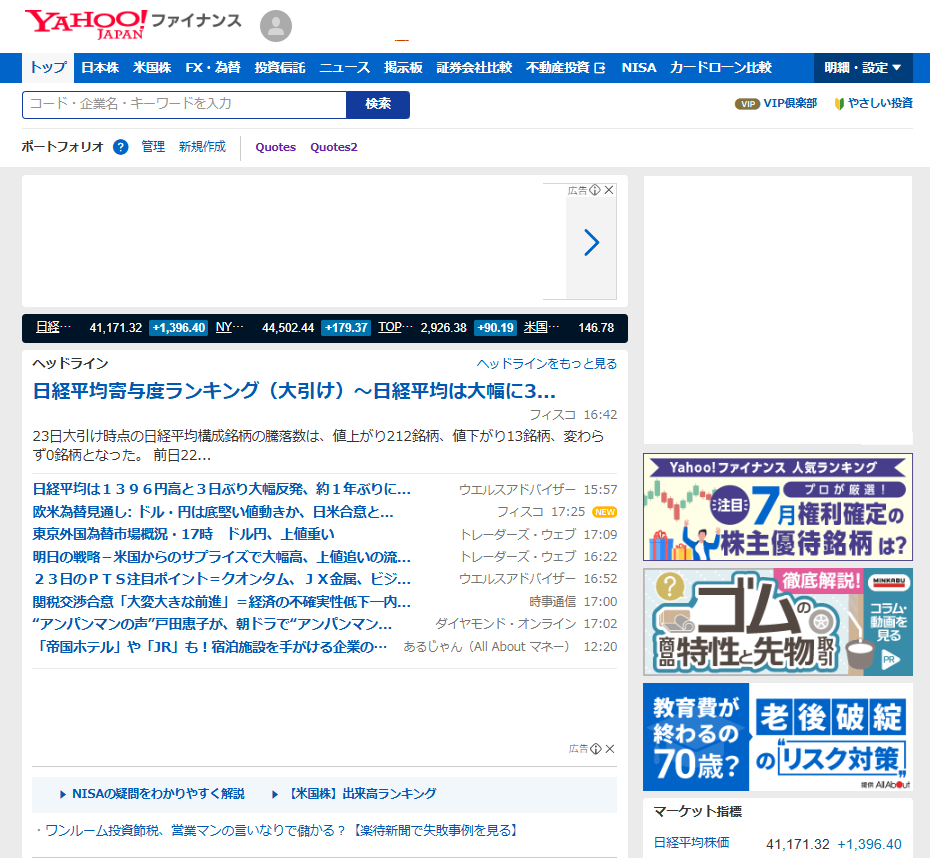Close the lower ad with X icon
Image resolution: width=930 pixels, height=858 pixels.
click(x=610, y=748)
